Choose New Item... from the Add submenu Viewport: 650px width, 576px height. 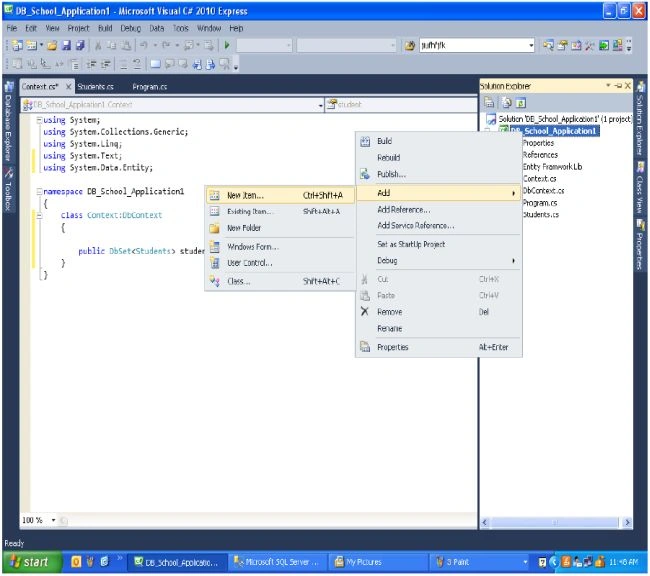click(280, 195)
